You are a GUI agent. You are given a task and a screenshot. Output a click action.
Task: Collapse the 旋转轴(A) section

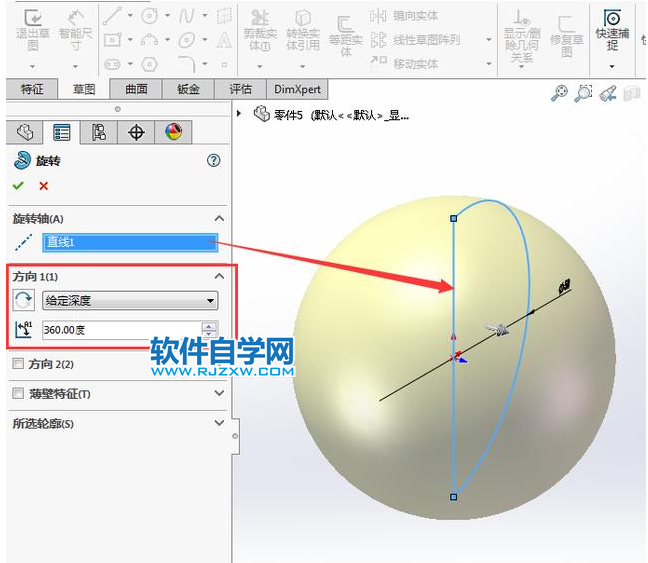click(x=219, y=219)
